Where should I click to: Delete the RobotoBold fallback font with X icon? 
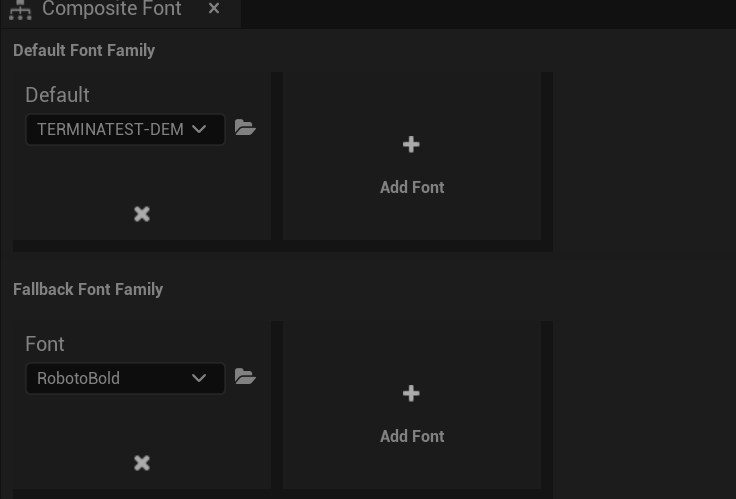pos(142,463)
